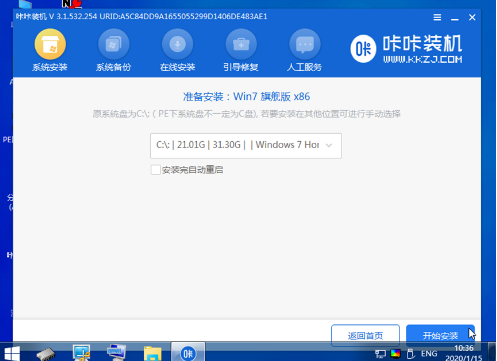Screen dimensions: 497x361
Task: Click the WWW.KKZJ.COM website text
Action: click(423, 60)
